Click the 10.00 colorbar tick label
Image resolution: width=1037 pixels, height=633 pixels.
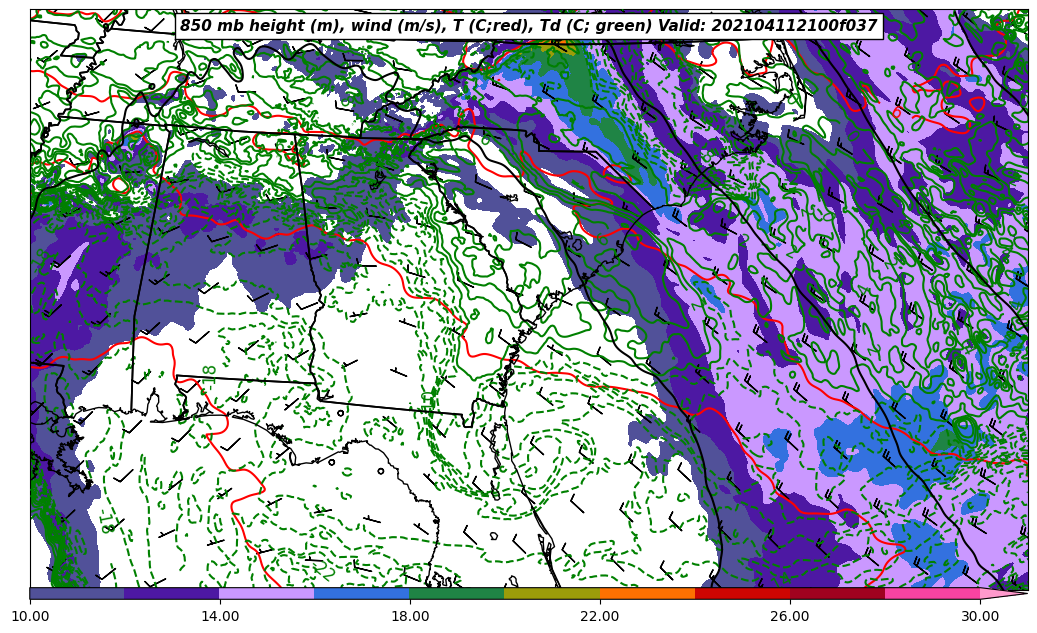[x=30, y=616]
